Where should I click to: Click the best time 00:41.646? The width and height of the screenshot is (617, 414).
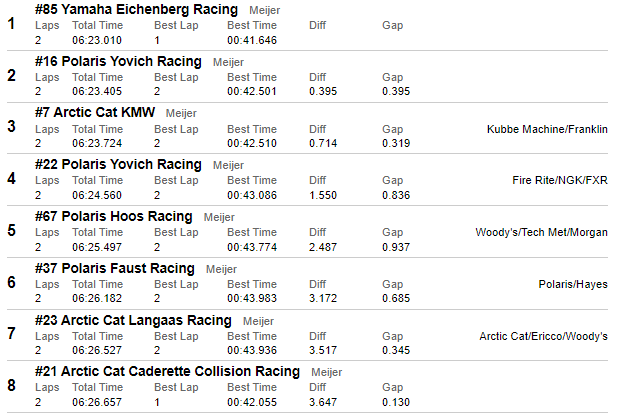click(x=252, y=41)
